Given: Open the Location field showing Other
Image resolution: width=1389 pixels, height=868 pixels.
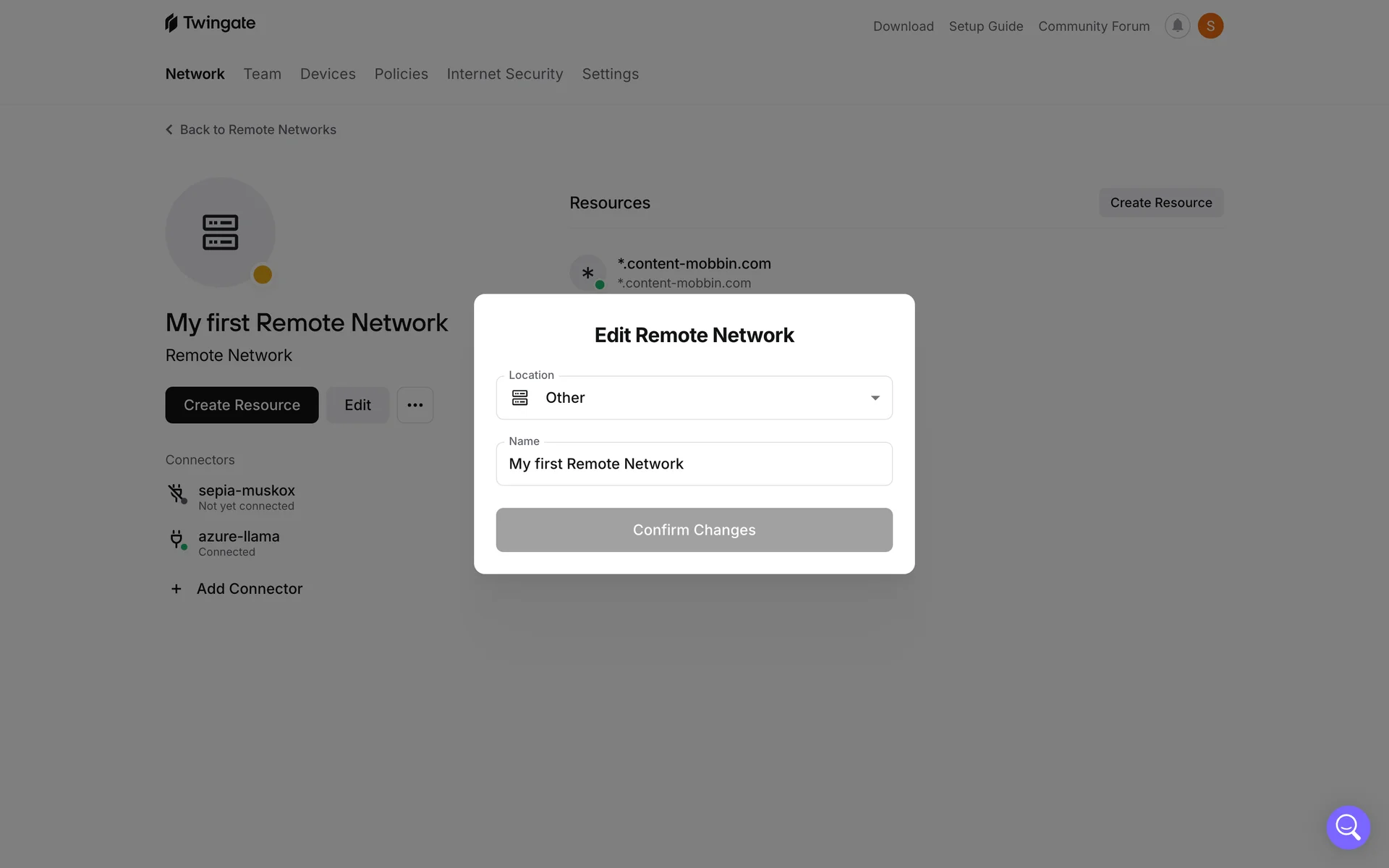Looking at the screenshot, I should click(x=694, y=398).
